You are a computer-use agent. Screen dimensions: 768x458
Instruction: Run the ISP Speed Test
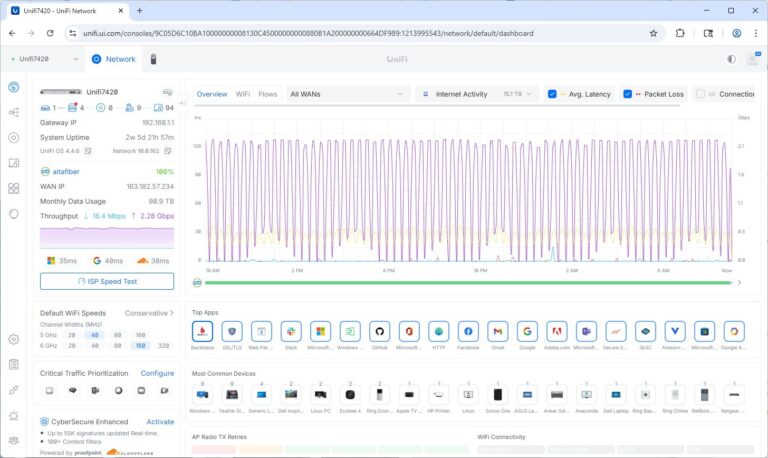[107, 282]
